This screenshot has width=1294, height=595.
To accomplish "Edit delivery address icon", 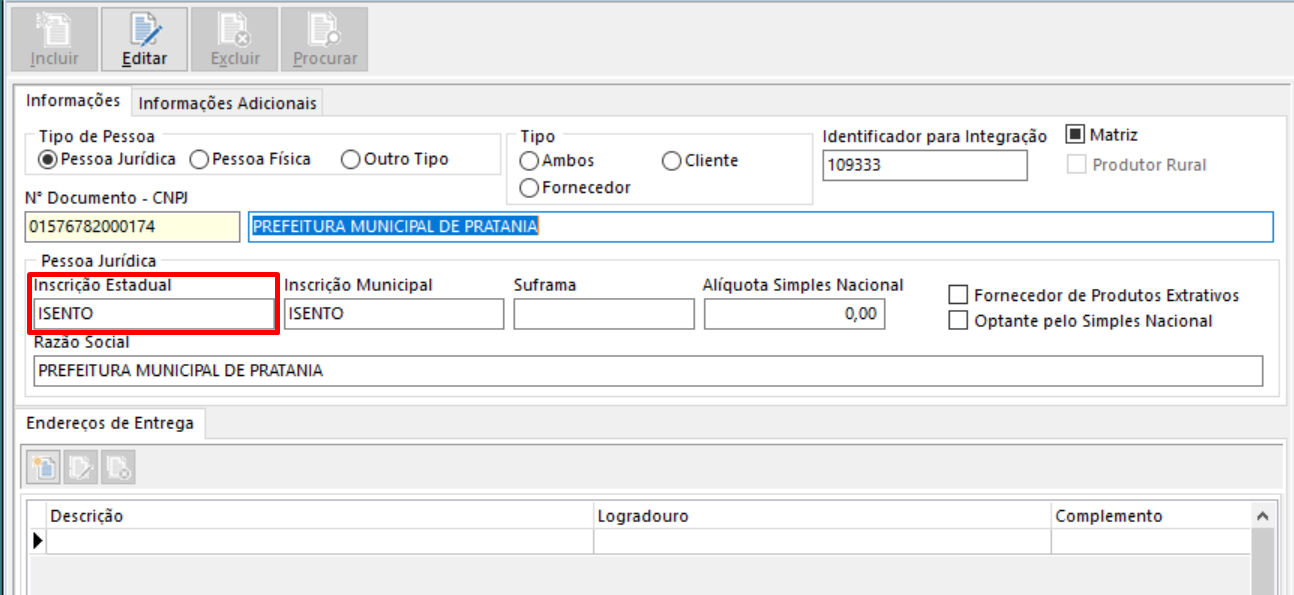I will pyautogui.click(x=82, y=467).
